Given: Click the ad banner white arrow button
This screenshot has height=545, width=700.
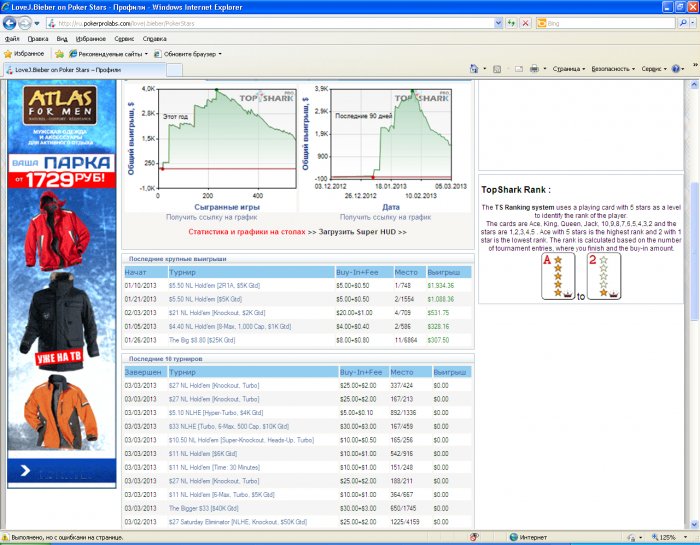Looking at the screenshot, I should (25, 470).
